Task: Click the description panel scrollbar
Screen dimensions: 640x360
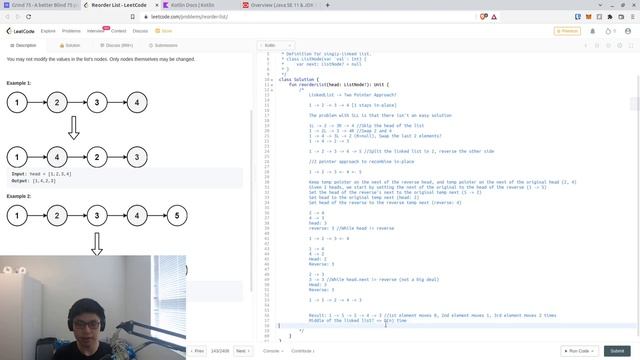Action: pos(251,200)
